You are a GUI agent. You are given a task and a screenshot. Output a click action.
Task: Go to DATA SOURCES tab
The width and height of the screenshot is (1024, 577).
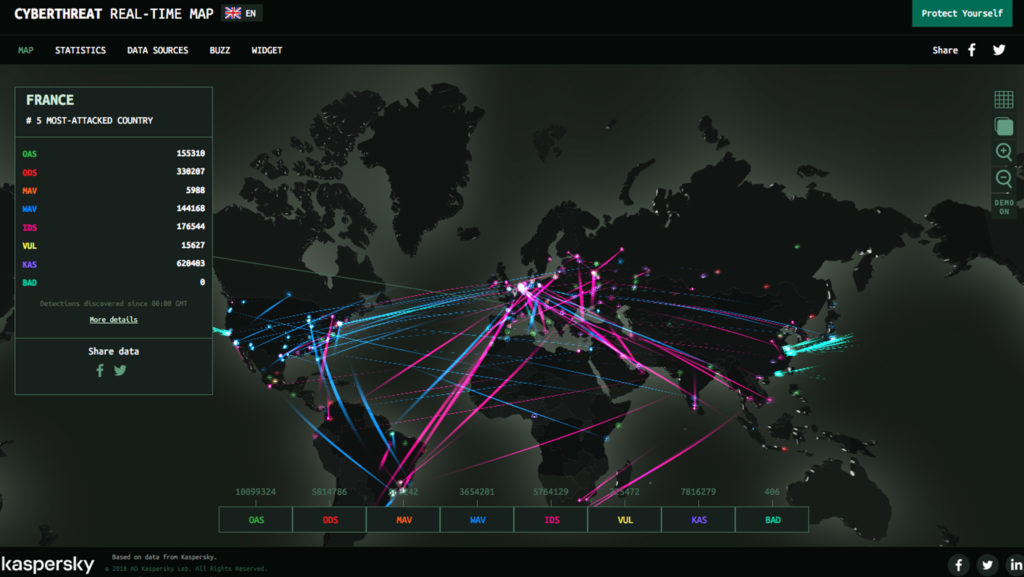point(157,50)
